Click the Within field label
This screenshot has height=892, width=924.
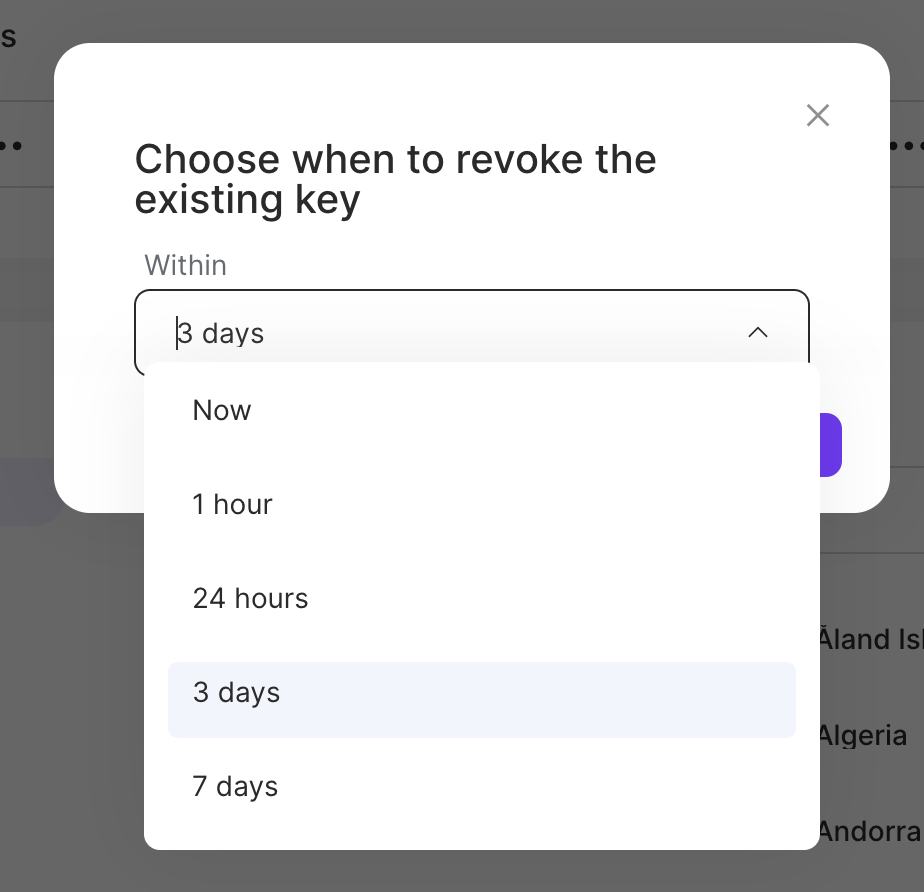pos(185,265)
